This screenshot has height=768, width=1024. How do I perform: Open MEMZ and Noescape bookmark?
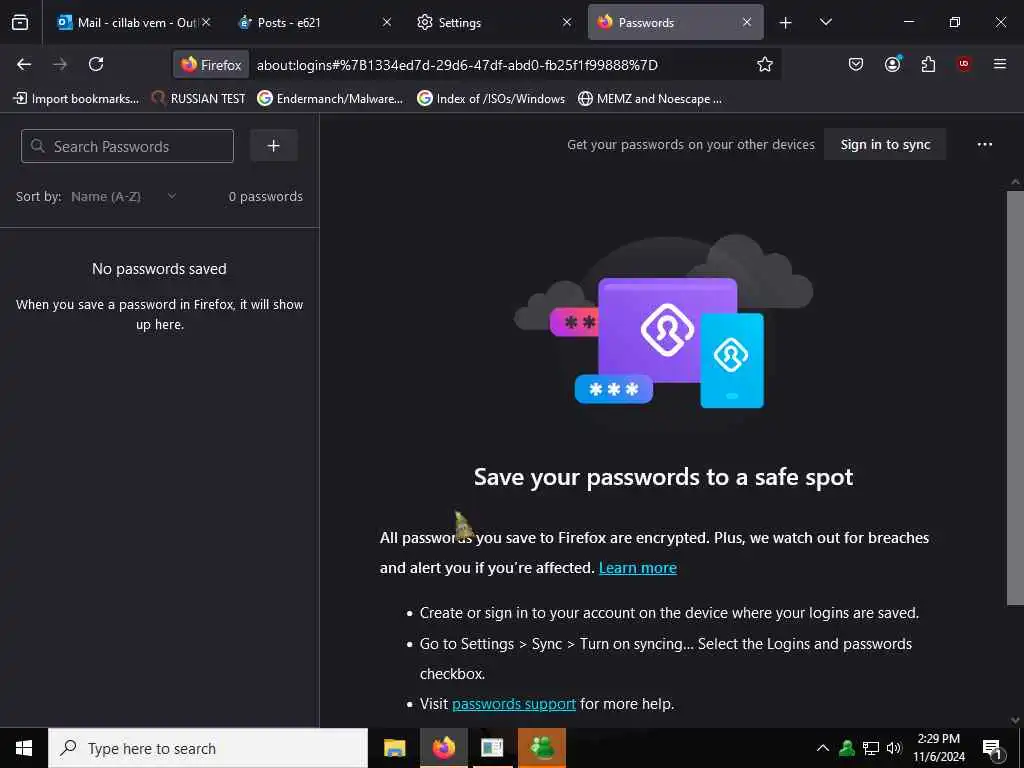(650, 99)
